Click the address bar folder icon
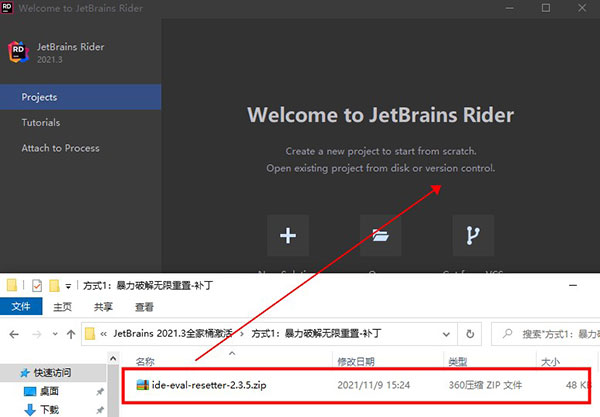 tap(90, 334)
